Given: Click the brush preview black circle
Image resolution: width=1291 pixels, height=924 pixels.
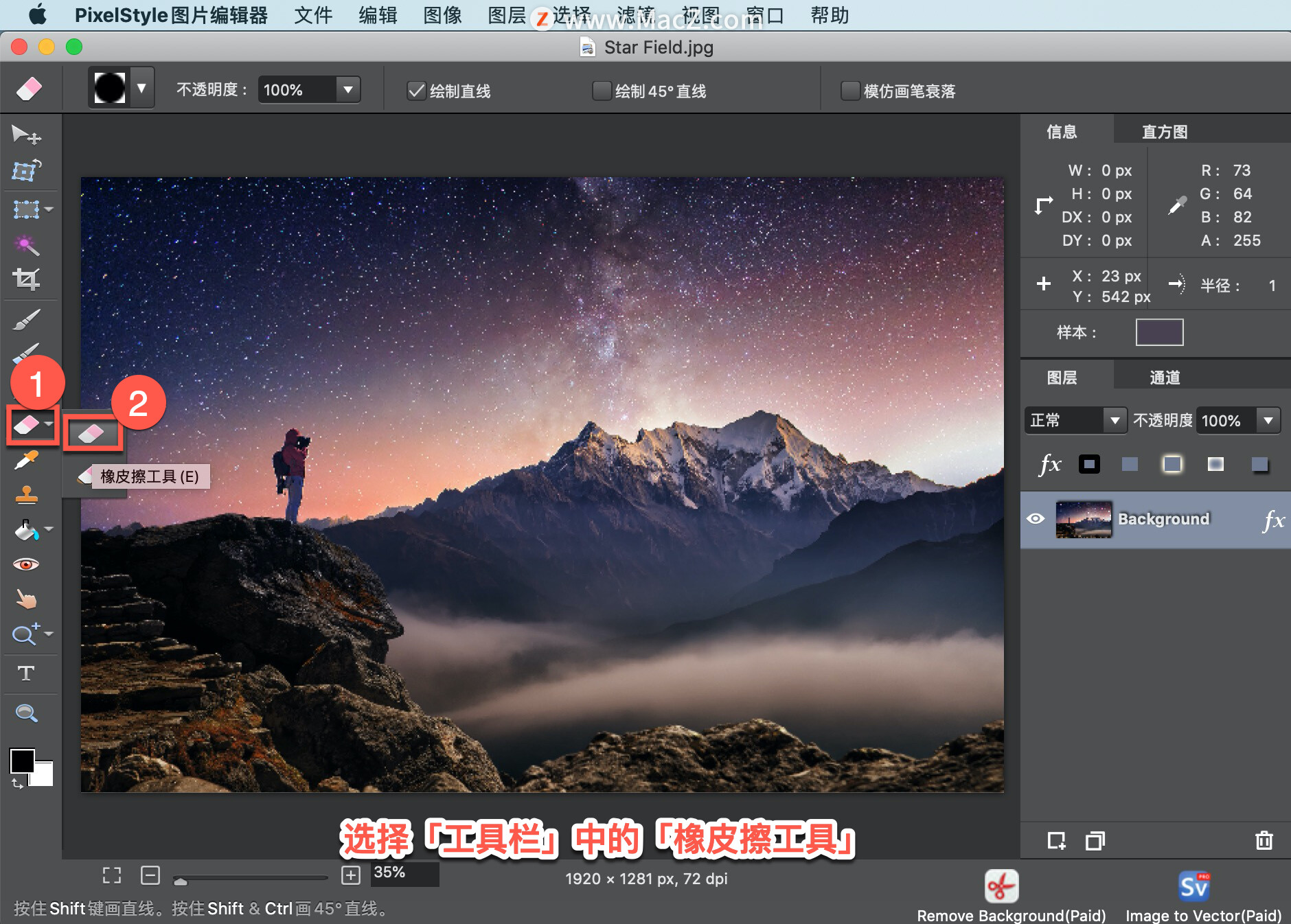Looking at the screenshot, I should click(x=110, y=88).
